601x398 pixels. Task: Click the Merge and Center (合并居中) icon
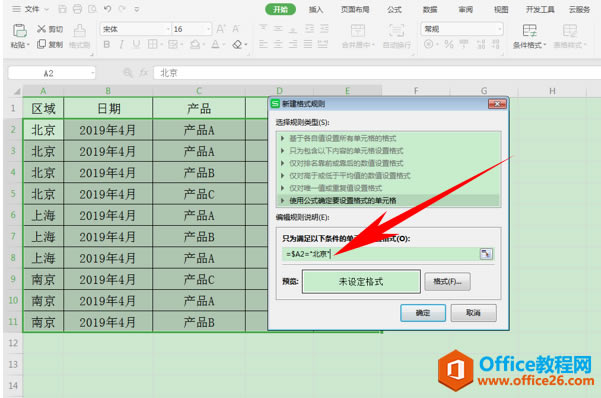[x=358, y=31]
